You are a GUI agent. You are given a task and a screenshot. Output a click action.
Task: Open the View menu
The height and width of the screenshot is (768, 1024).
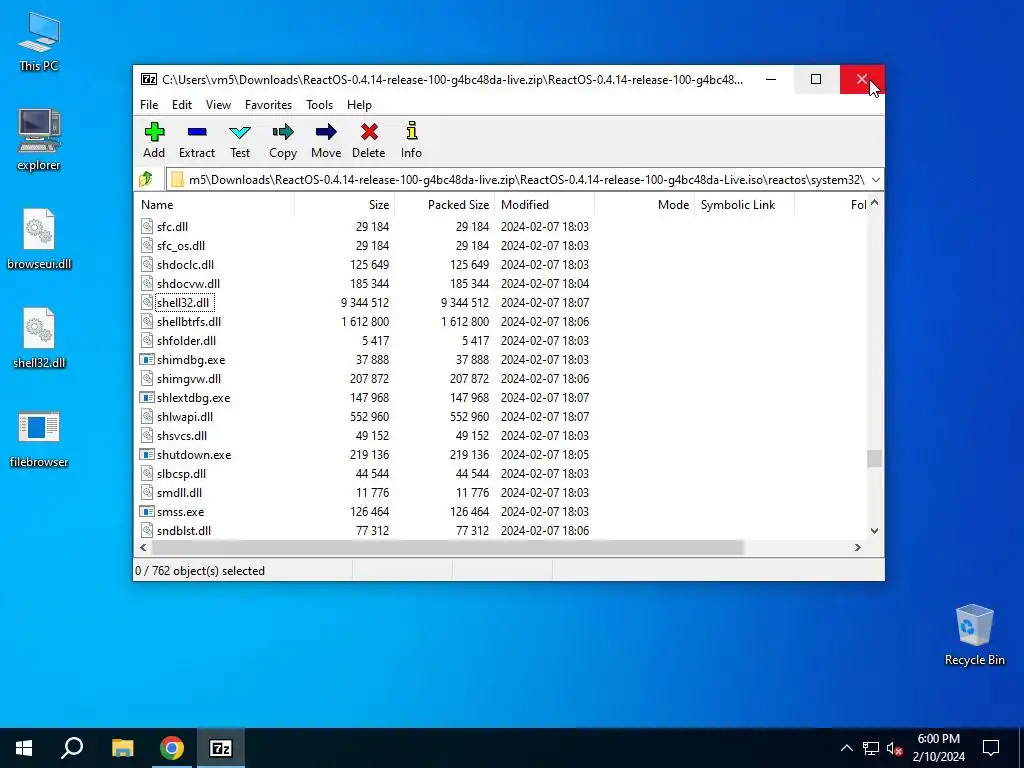point(218,104)
